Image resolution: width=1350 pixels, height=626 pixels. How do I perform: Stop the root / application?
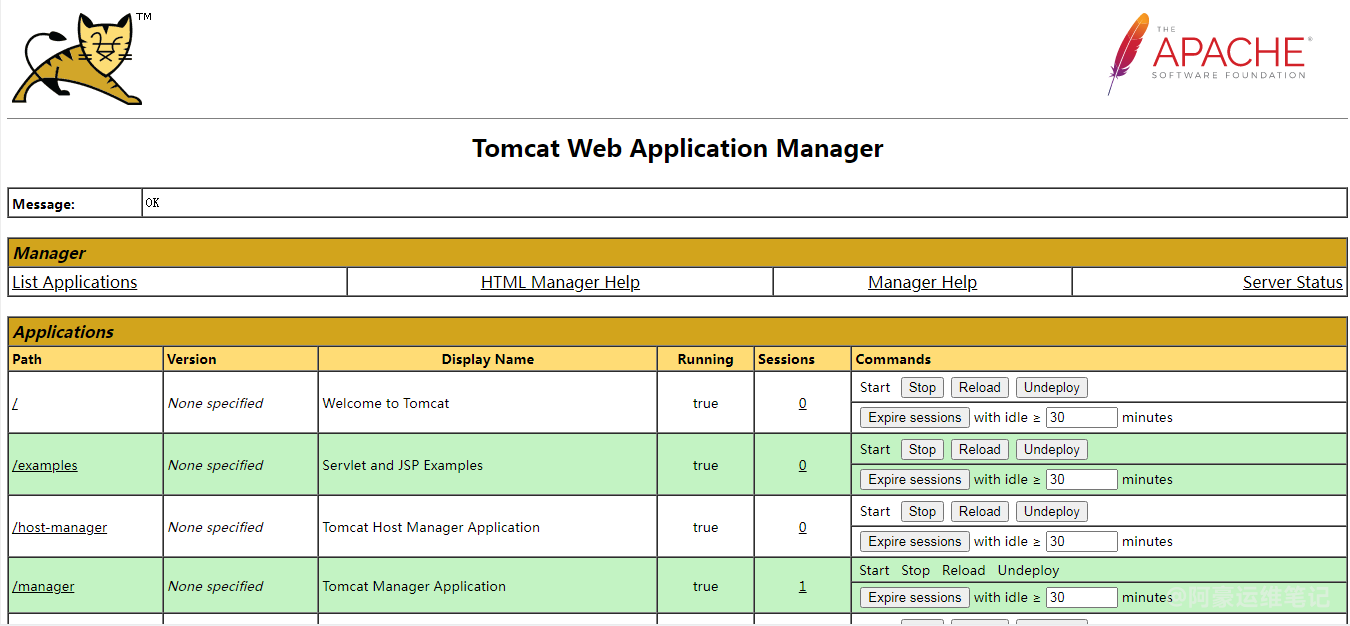point(922,388)
